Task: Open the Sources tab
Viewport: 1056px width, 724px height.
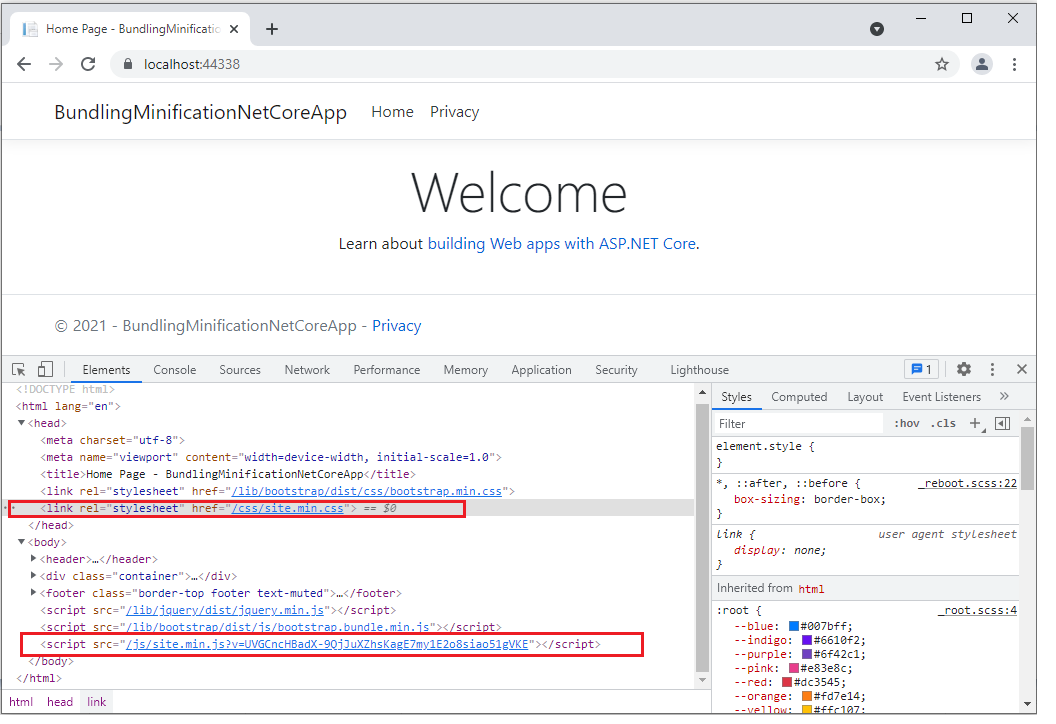Action: [240, 370]
